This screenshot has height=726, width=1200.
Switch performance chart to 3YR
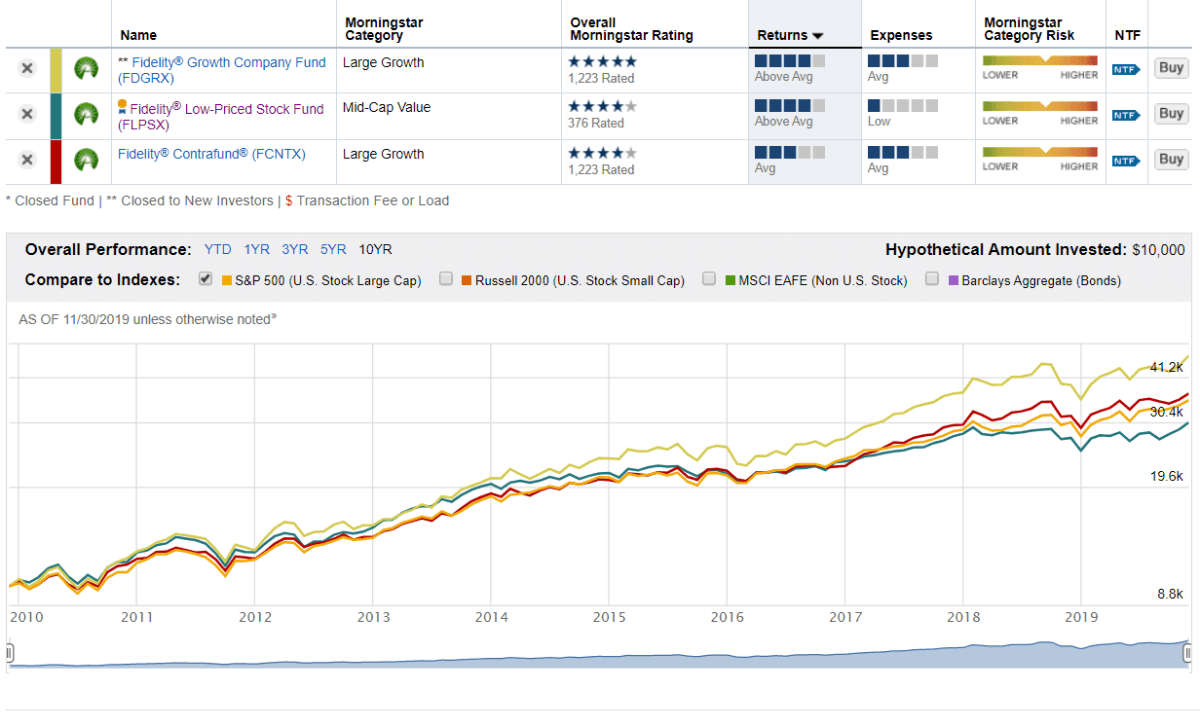pos(295,250)
